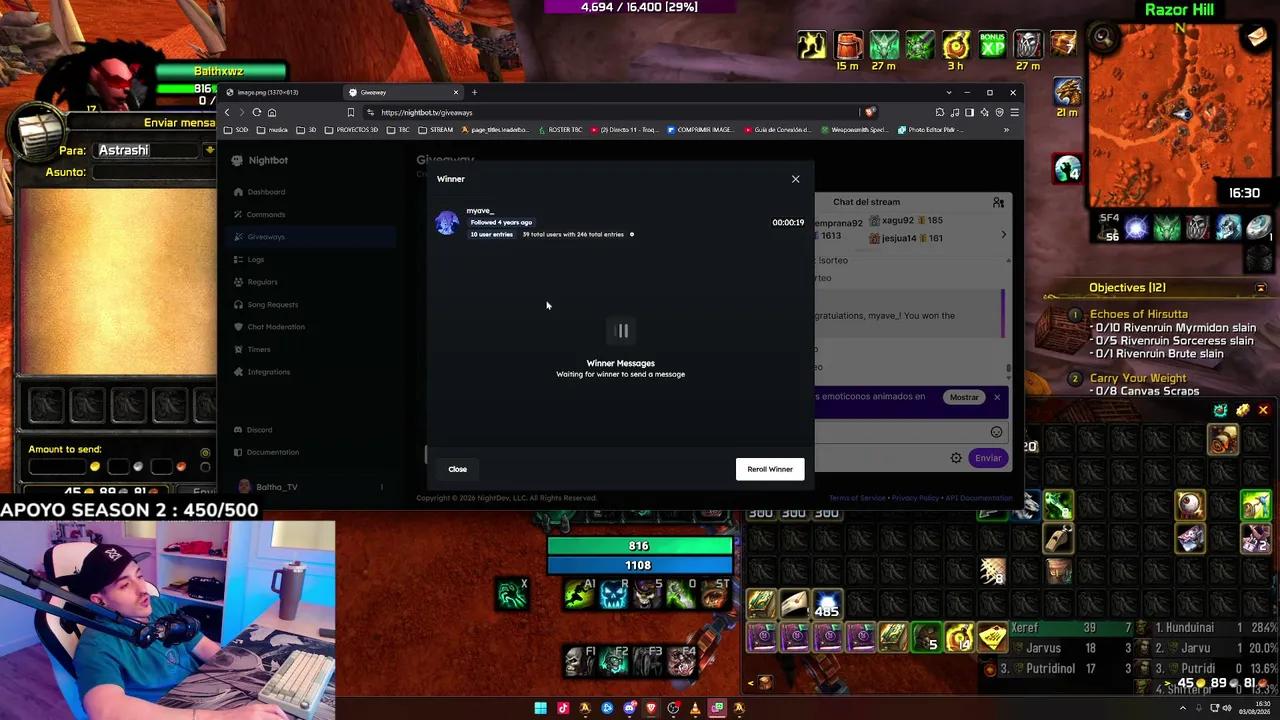Open the Photo Editor Pixlr bookmark
Screen dimensions: 1280x720
click(931, 130)
